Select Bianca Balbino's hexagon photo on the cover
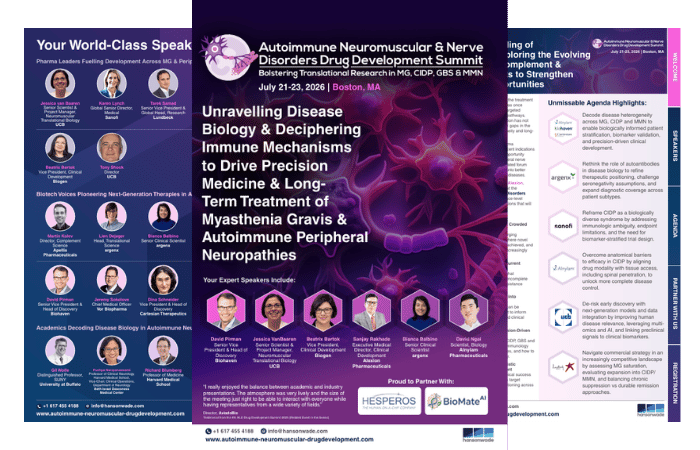Viewport: 700px width, 450px height. coord(420,310)
